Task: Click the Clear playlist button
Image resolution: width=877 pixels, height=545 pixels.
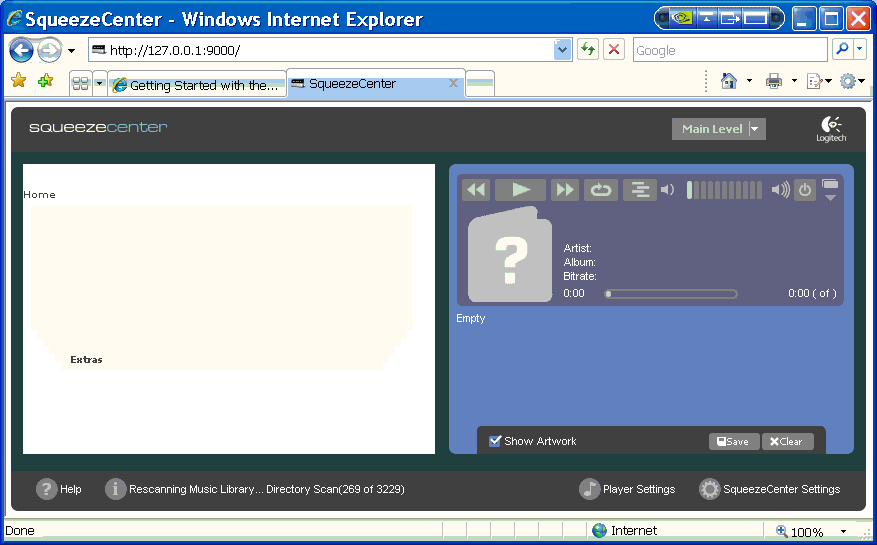Action: click(x=787, y=441)
